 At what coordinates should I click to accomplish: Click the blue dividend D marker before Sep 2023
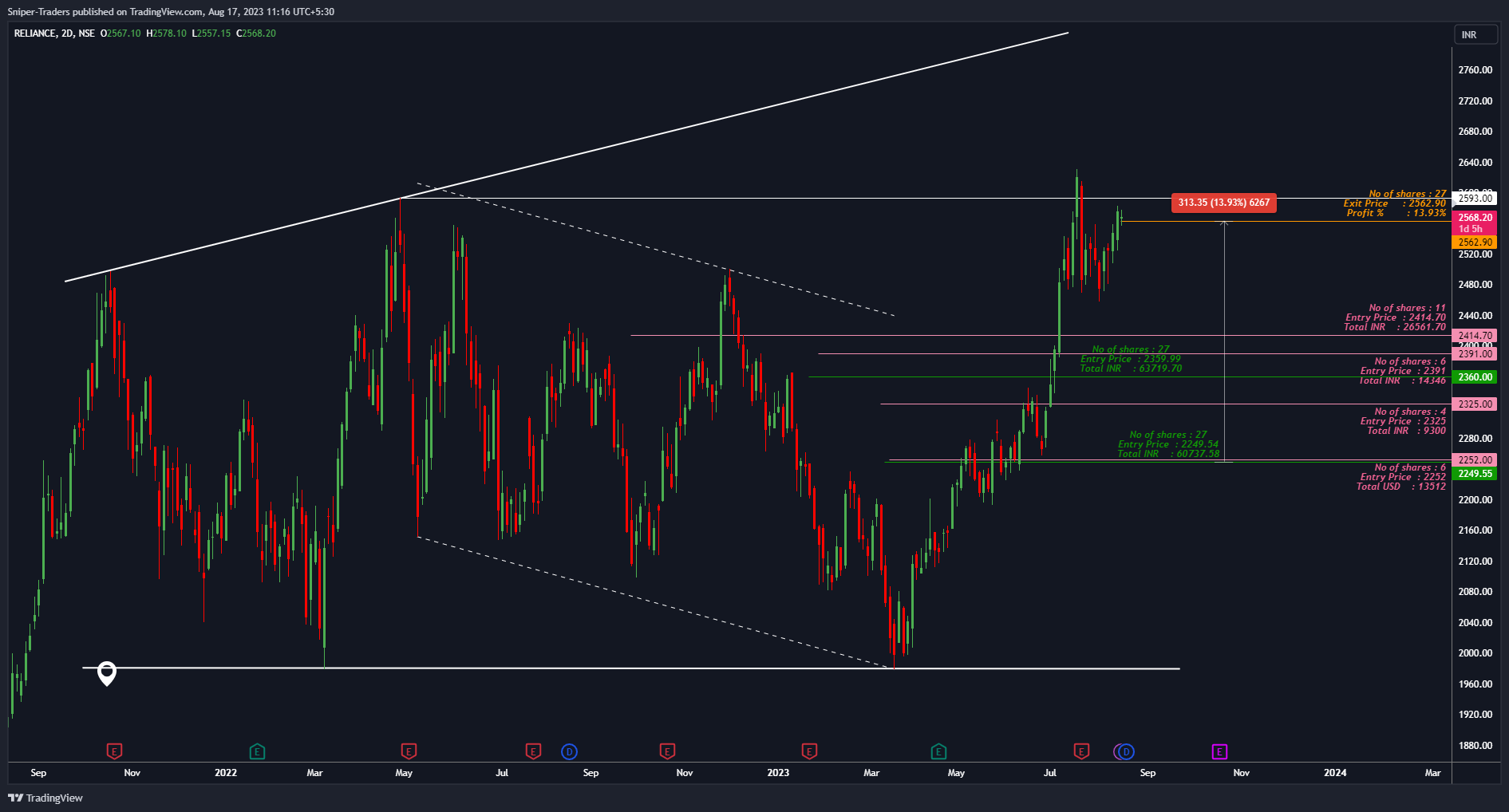[x=1126, y=751]
